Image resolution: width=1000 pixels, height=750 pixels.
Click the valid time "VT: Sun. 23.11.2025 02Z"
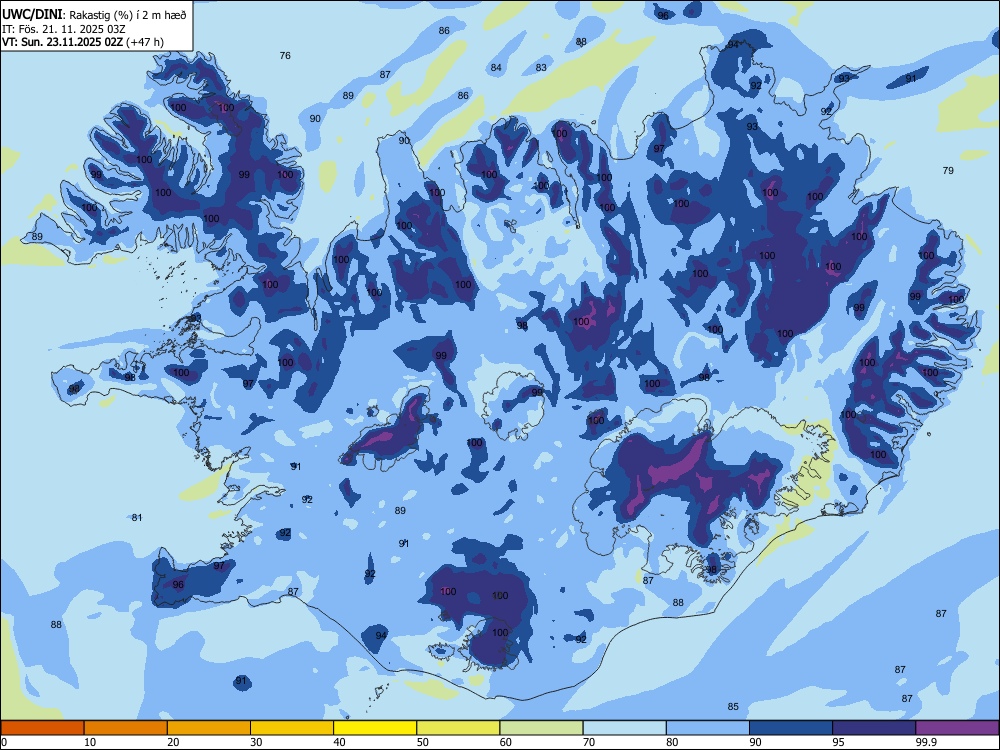coord(62,42)
